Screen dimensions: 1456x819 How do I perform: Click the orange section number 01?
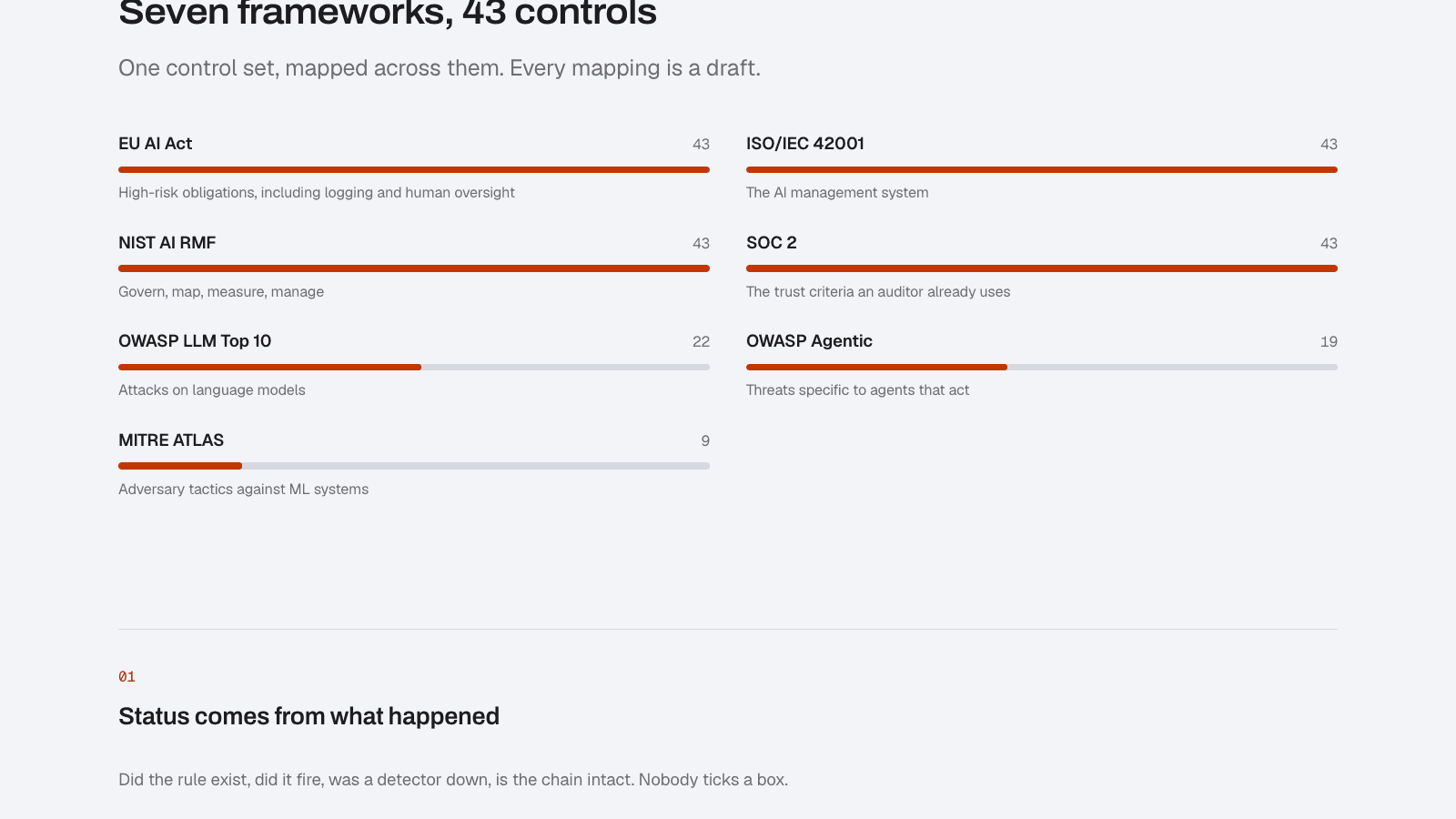pos(126,677)
